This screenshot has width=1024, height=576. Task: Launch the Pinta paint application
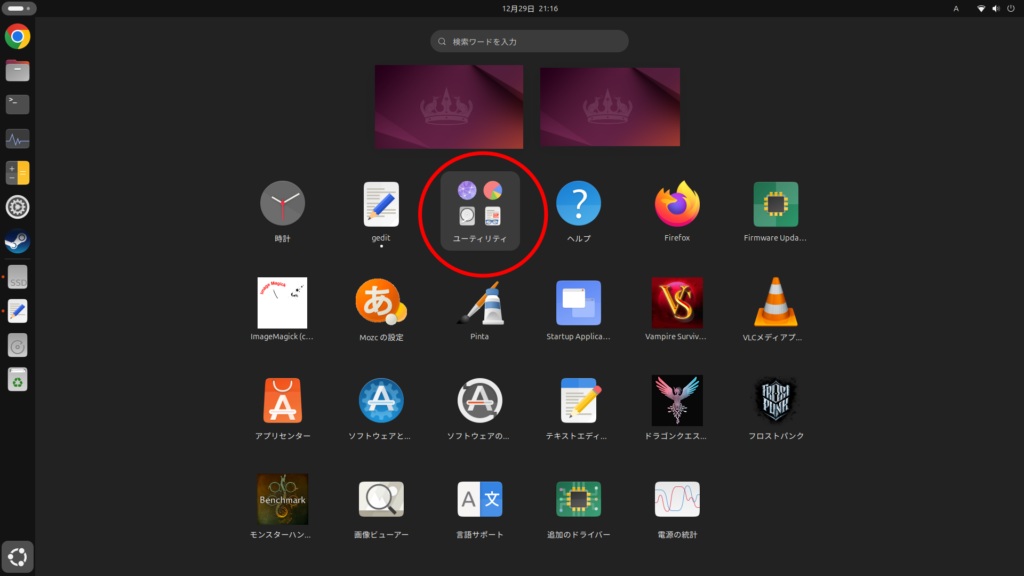point(479,303)
